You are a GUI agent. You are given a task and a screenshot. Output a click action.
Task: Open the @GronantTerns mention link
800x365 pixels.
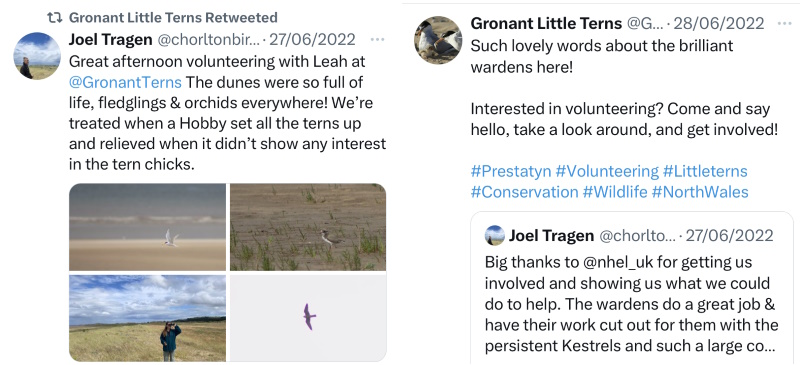[125, 82]
